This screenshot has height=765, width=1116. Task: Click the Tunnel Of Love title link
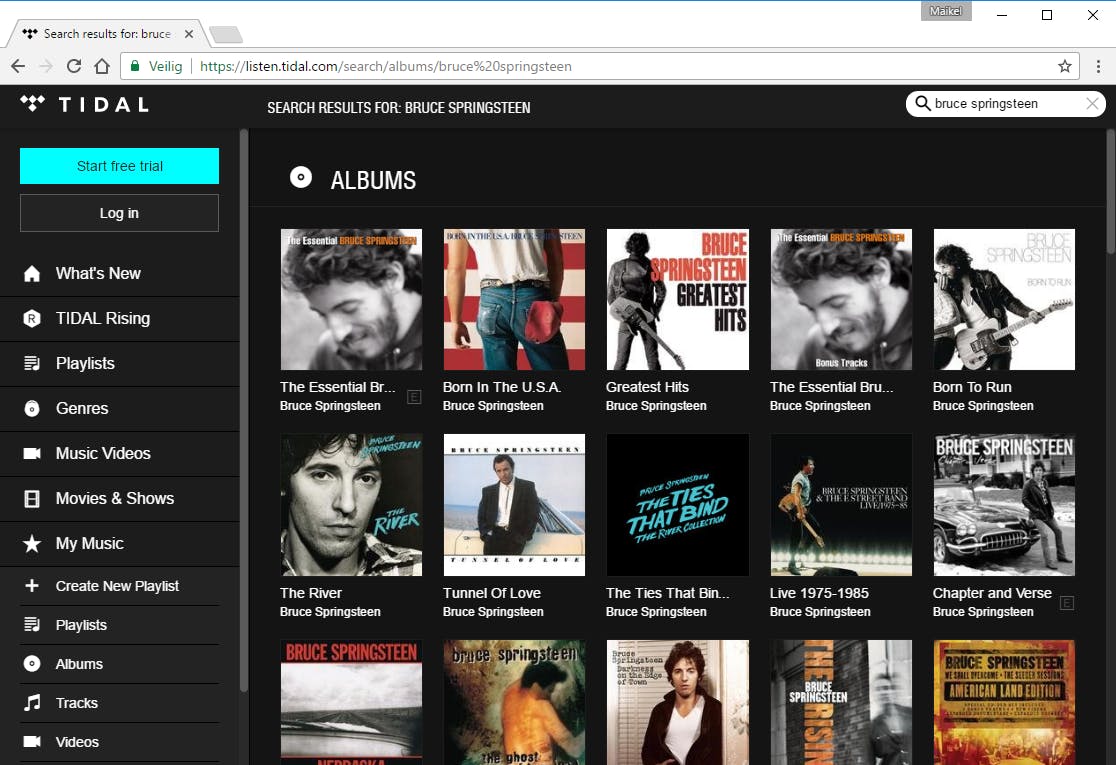pyautogui.click(x=492, y=593)
